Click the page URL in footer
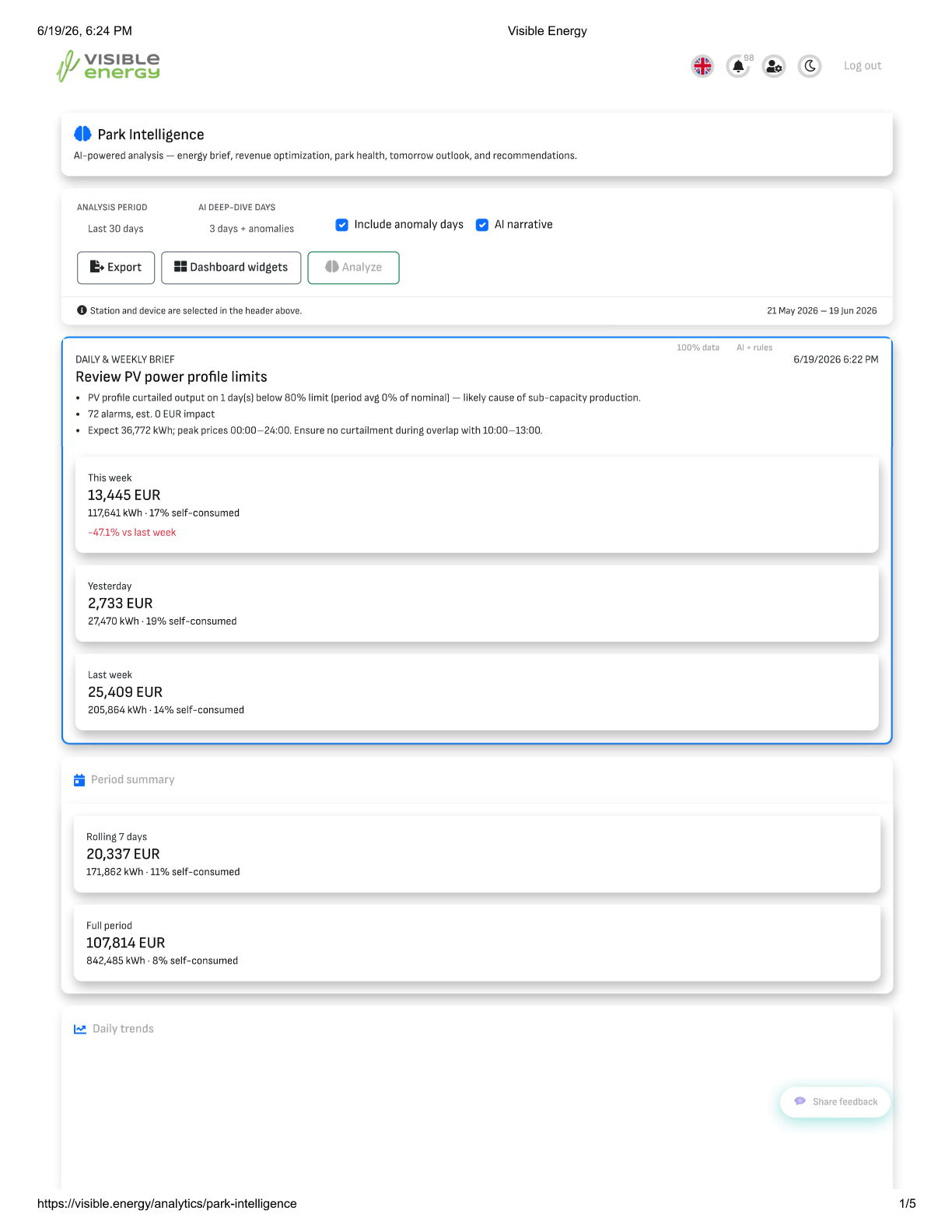 click(167, 1203)
